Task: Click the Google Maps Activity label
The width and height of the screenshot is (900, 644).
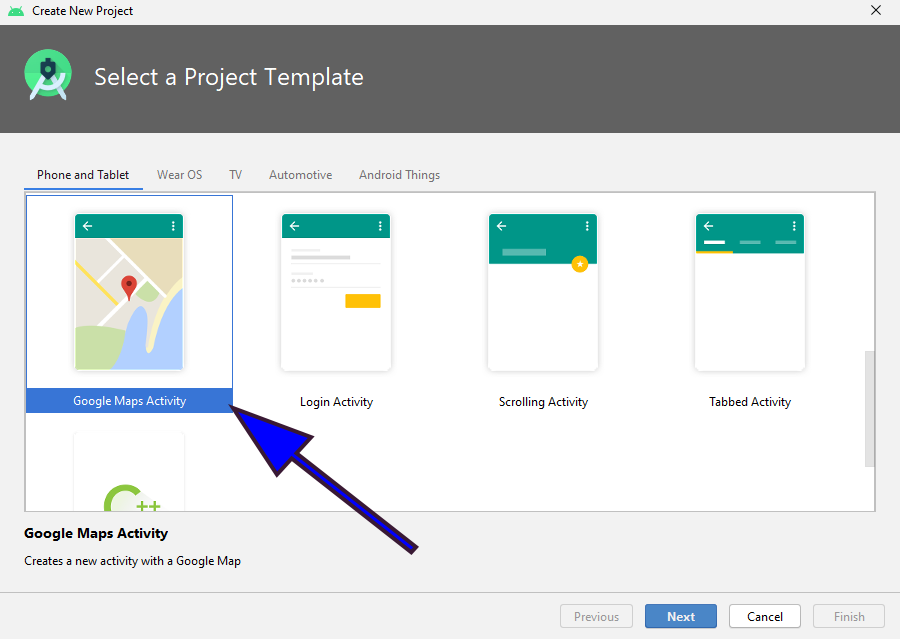Action: pos(130,401)
